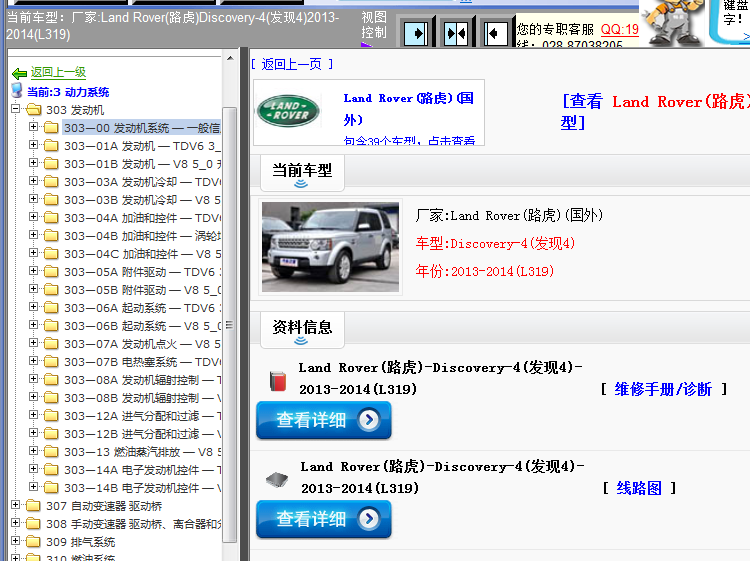Click the green back arrow icon

click(x=20, y=73)
